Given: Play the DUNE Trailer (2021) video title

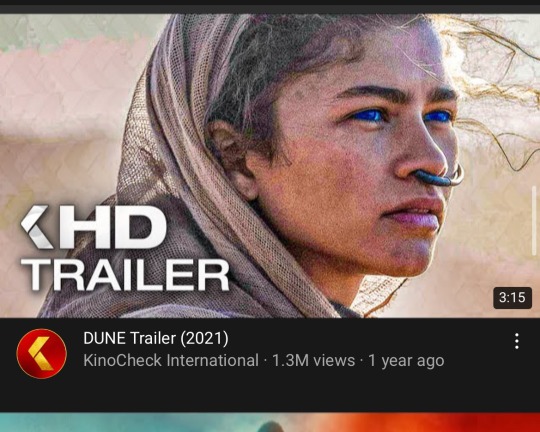Looking at the screenshot, I should pos(156,338).
